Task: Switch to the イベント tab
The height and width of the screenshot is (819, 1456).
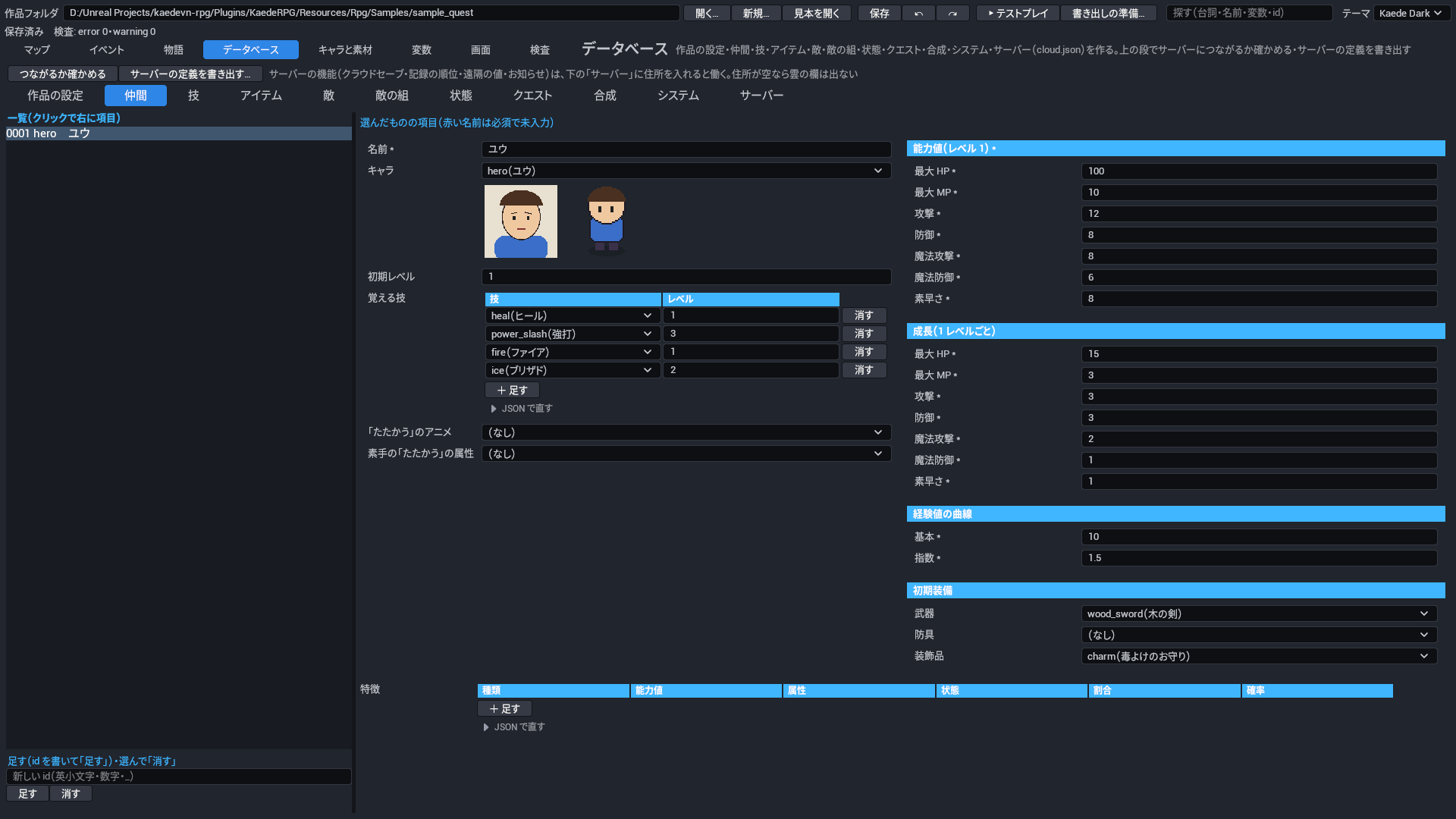Action: coord(107,49)
